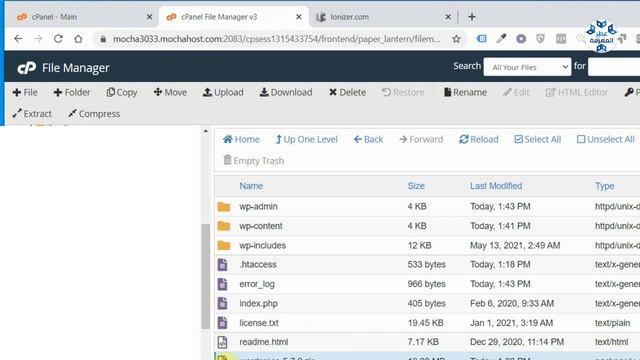This screenshot has height=360, width=640.
Task: Click the index.php file icon
Action: coord(222,303)
